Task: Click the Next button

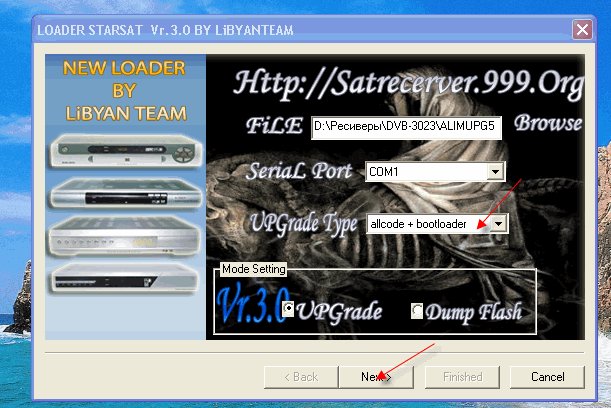Action: [376, 377]
